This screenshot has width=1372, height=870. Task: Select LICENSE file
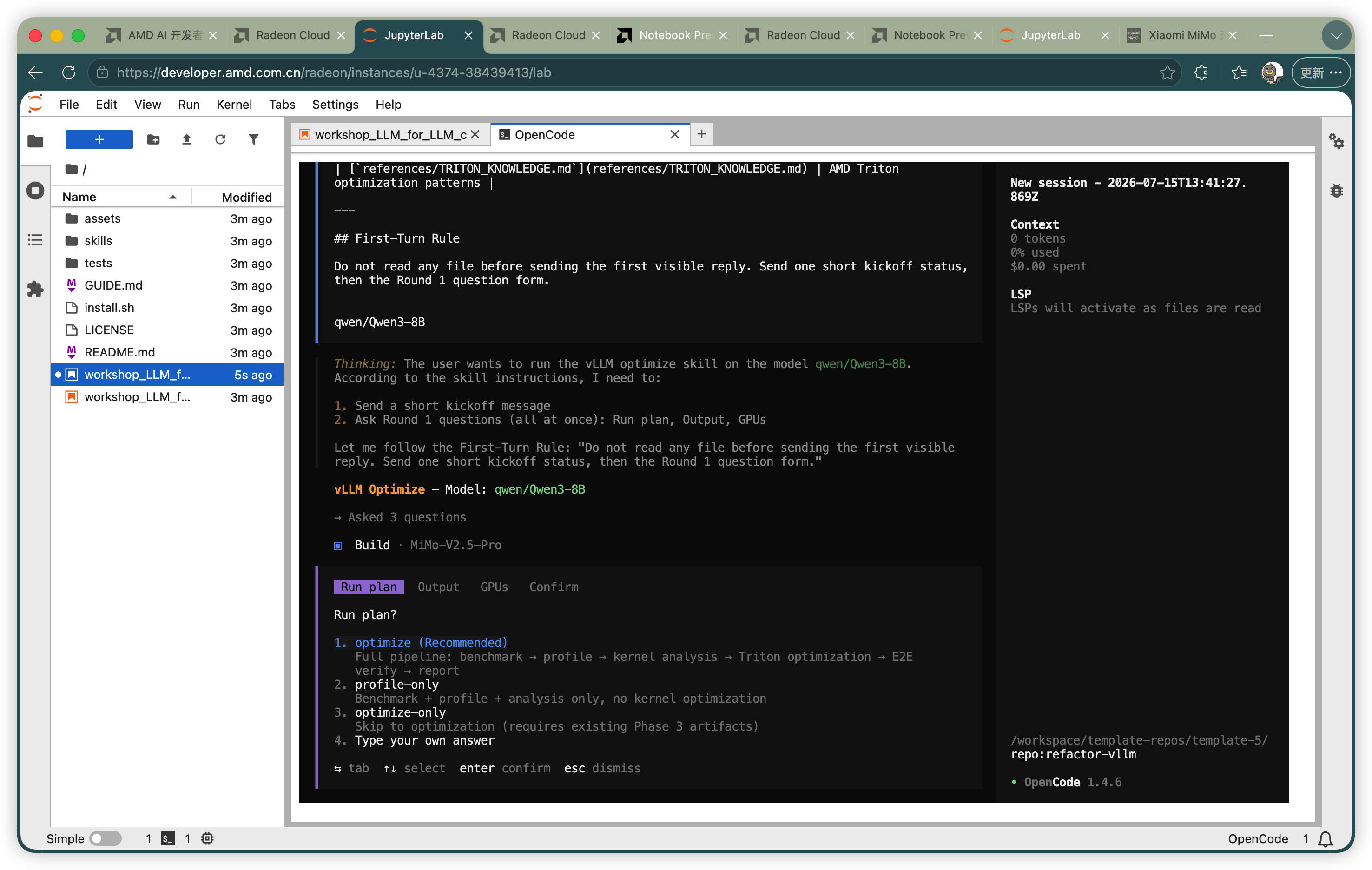pyautogui.click(x=167, y=330)
